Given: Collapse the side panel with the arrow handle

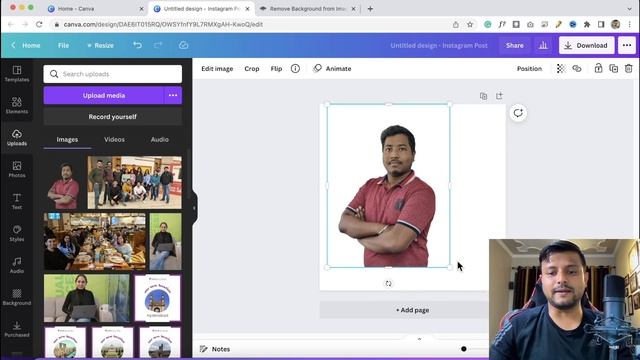Looking at the screenshot, I should pyautogui.click(x=194, y=208).
